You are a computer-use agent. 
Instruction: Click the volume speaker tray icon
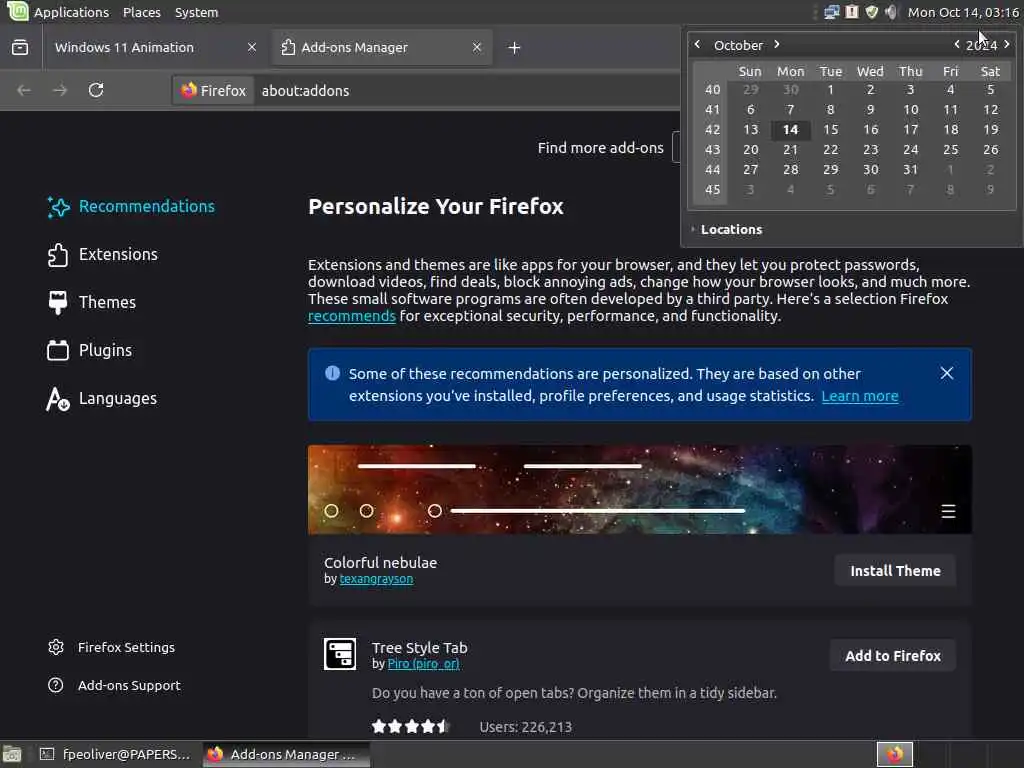tap(891, 12)
